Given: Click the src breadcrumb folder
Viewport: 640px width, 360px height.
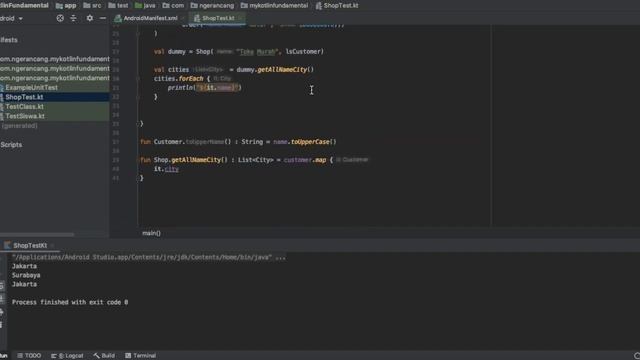Looking at the screenshot, I should coord(92,6).
